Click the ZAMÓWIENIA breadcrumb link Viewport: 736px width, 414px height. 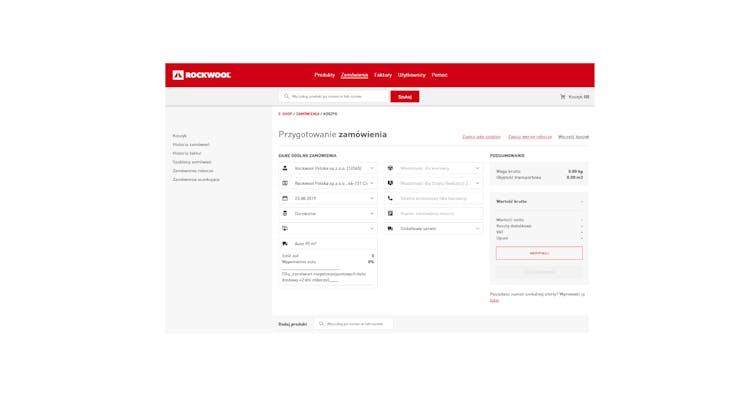(x=307, y=114)
